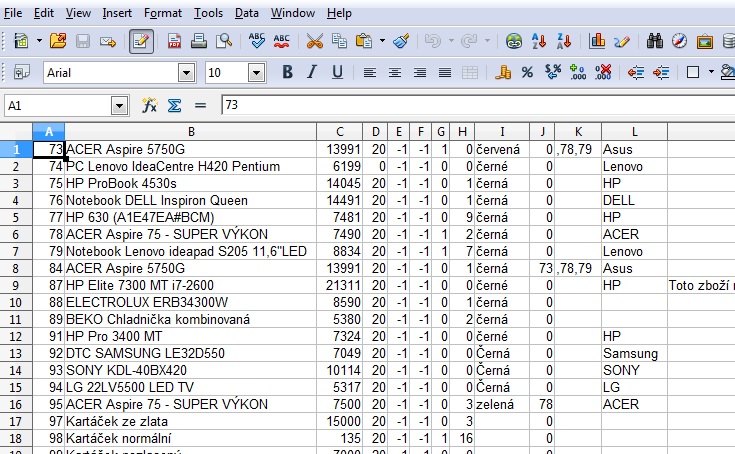Click the Navigator compass icon

pos(680,41)
